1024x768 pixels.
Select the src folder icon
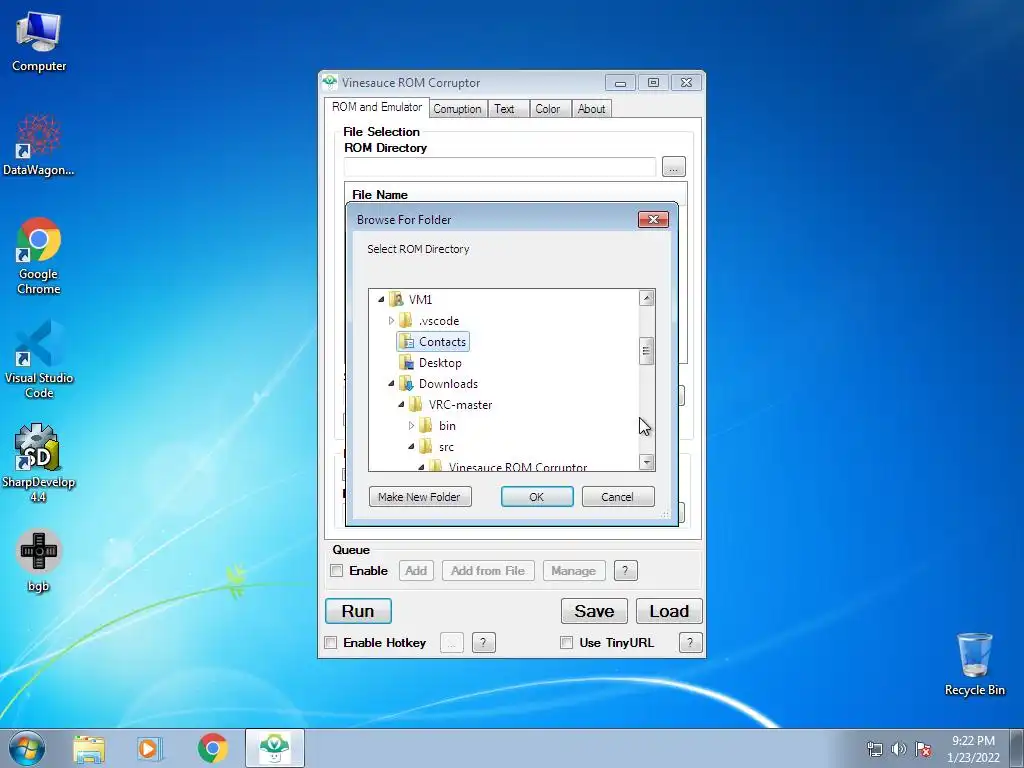(x=425, y=446)
